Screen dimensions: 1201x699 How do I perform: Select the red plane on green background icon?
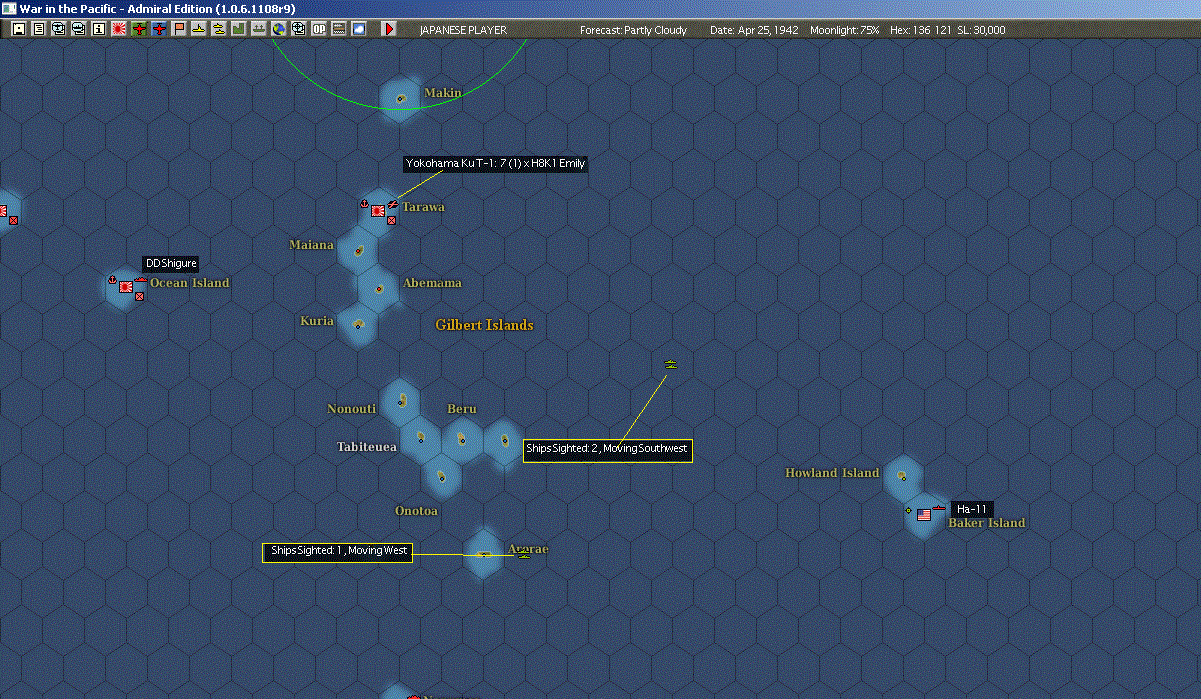(x=139, y=29)
